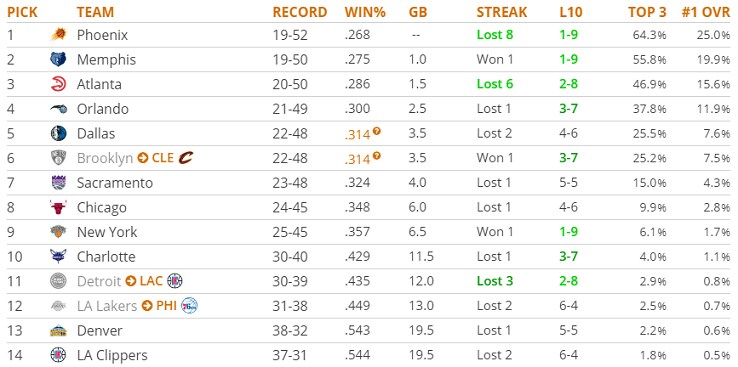The image size is (738, 367).
Task: Click the Memphis Grizzlies team logo
Action: click(58, 59)
